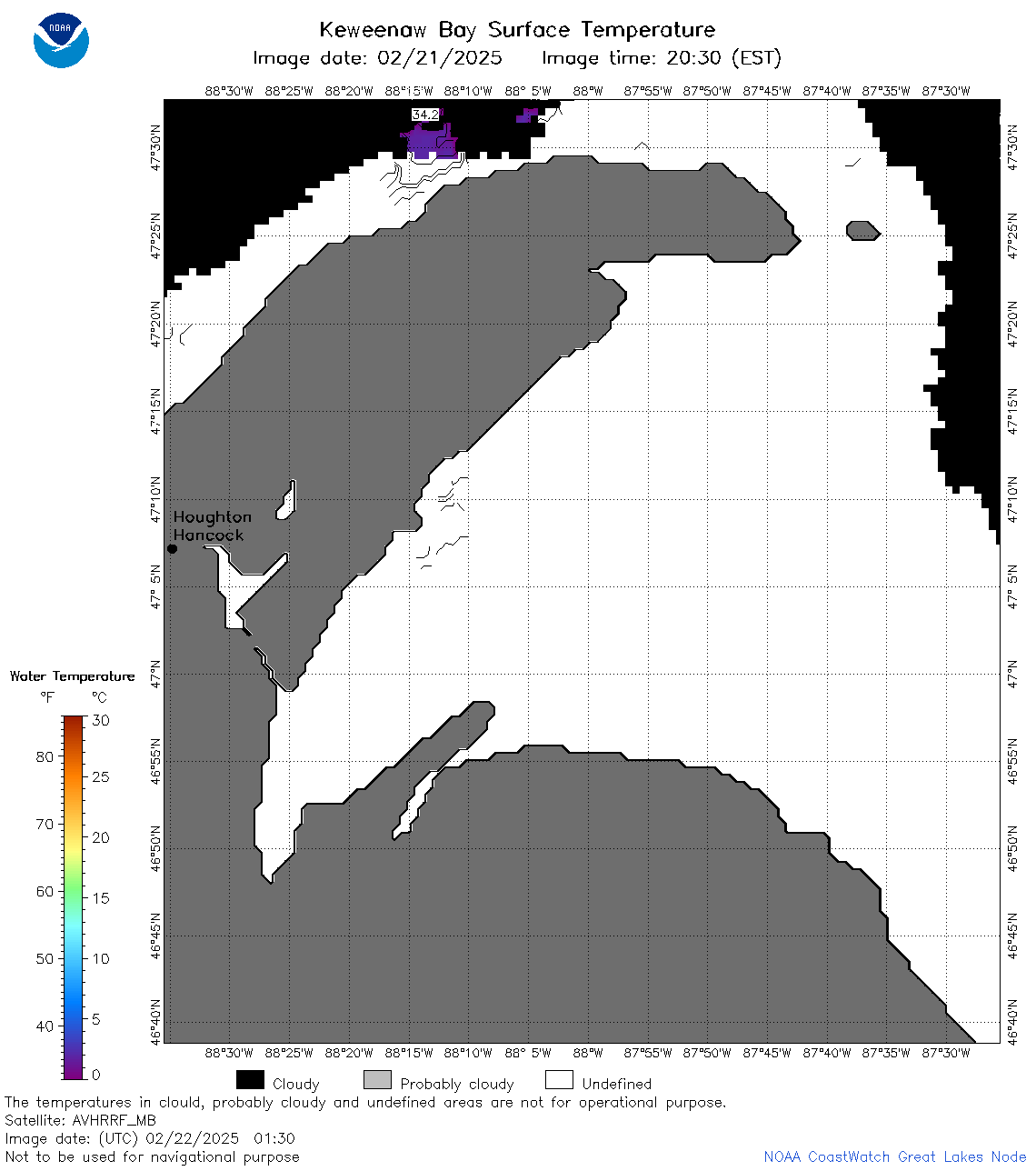Select the black Cloudy legend swatch
The image size is (1036, 1171).
[250, 1079]
